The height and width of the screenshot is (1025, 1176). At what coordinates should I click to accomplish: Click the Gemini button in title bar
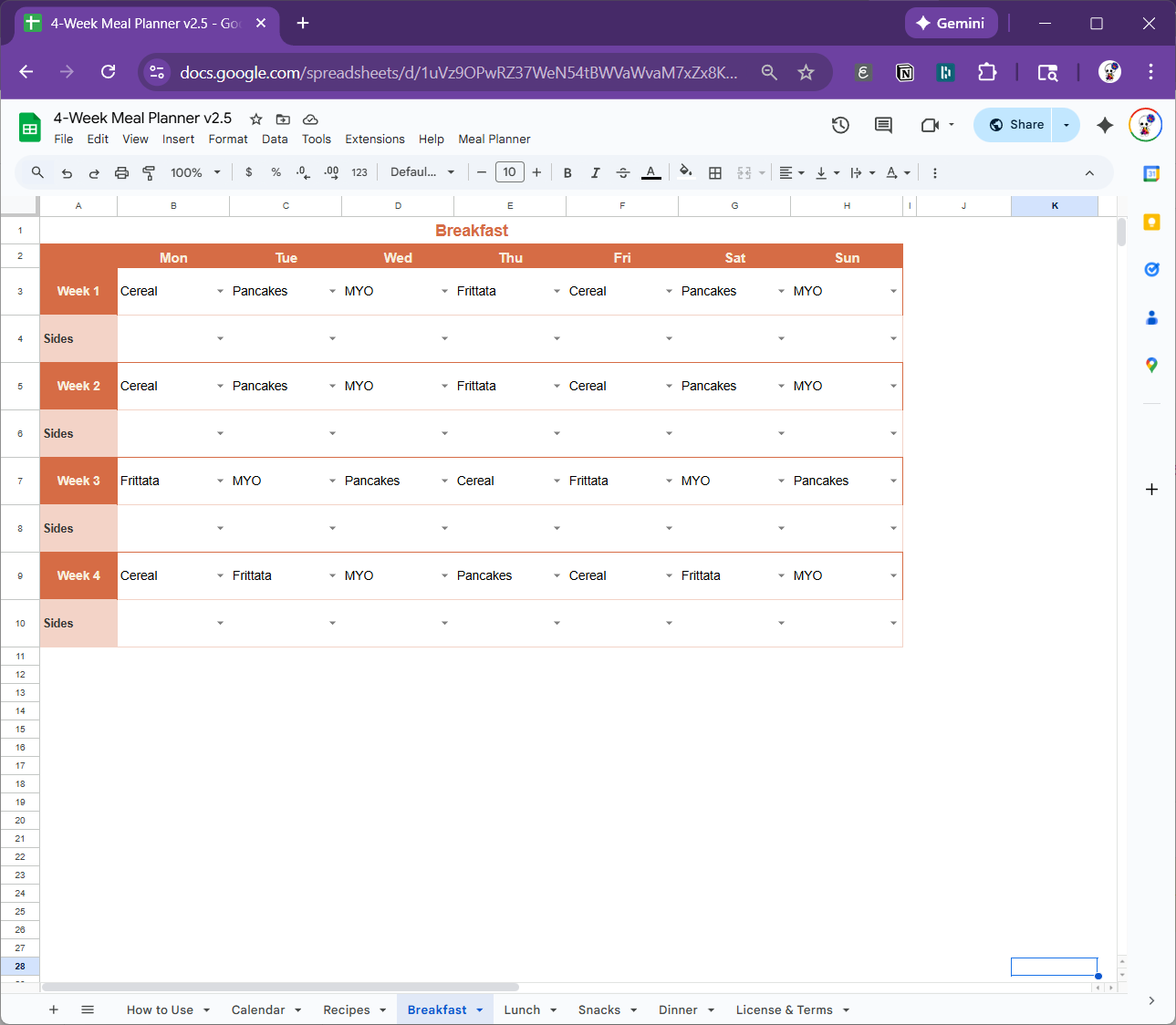tap(951, 23)
